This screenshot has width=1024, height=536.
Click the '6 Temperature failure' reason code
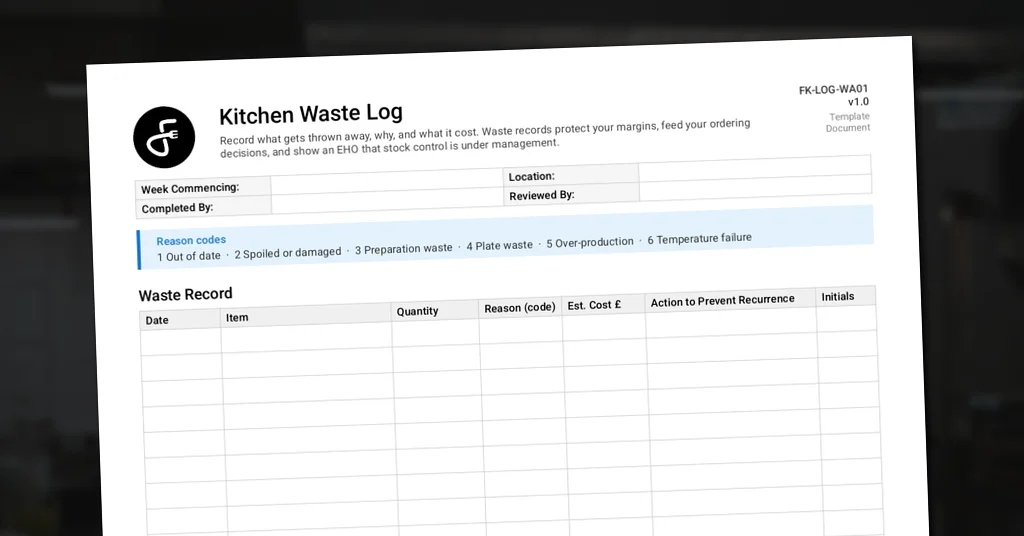click(x=699, y=239)
